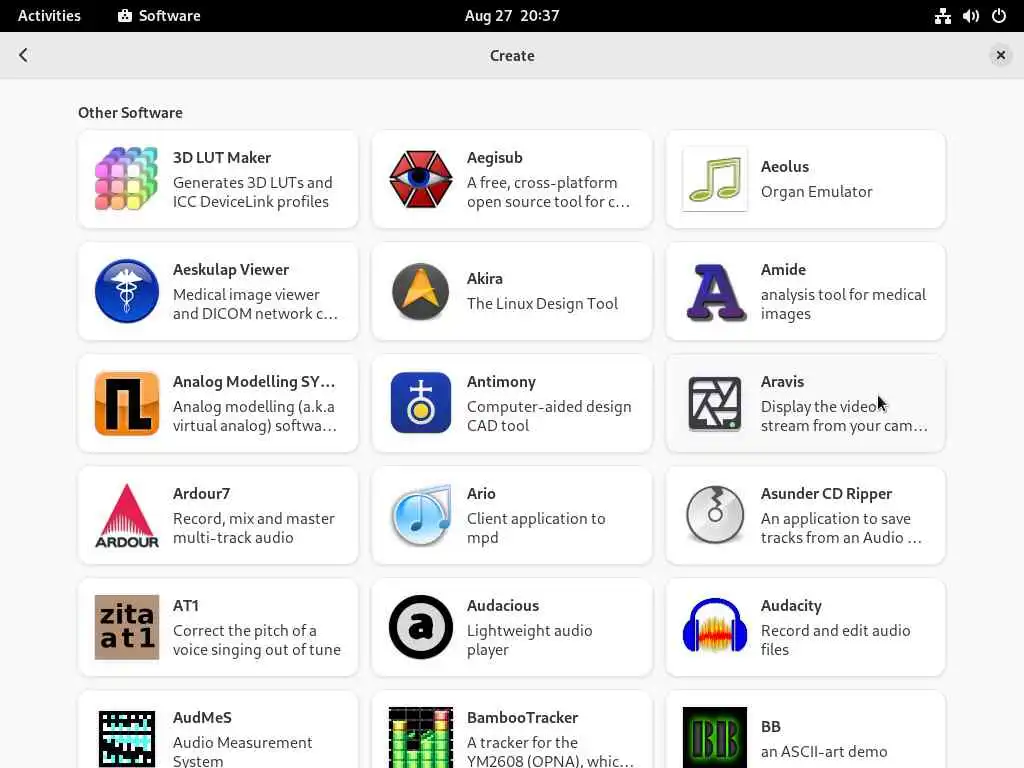The height and width of the screenshot is (768, 1024).
Task: Click the Analog Modelling Synthesizer orange icon
Action: [x=127, y=404]
